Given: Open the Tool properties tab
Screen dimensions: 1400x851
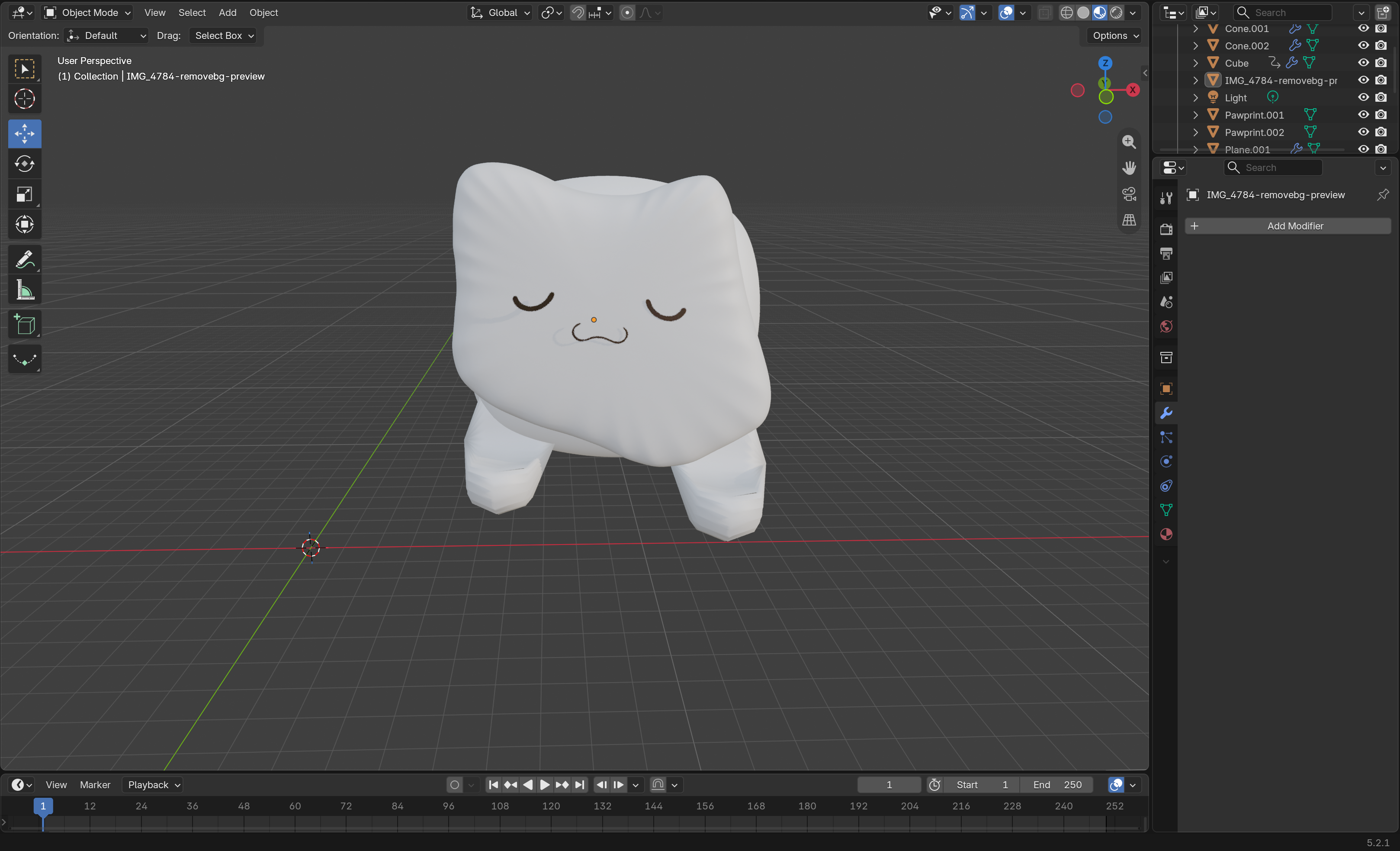Looking at the screenshot, I should click(1166, 197).
